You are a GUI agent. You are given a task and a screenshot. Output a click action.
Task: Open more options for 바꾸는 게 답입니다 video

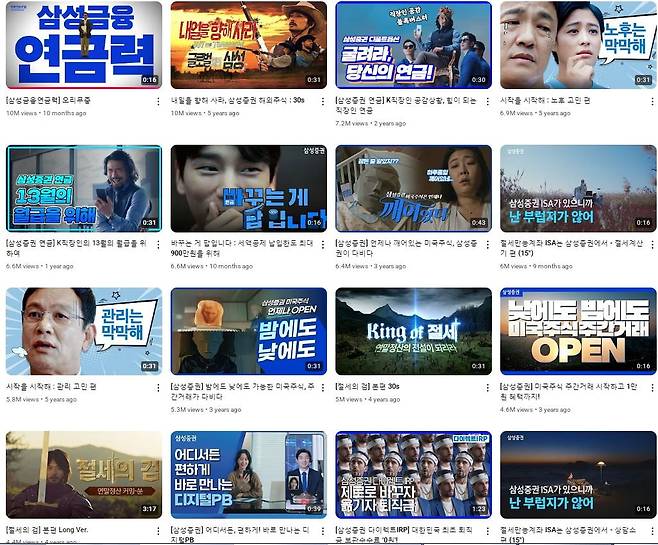click(x=323, y=245)
